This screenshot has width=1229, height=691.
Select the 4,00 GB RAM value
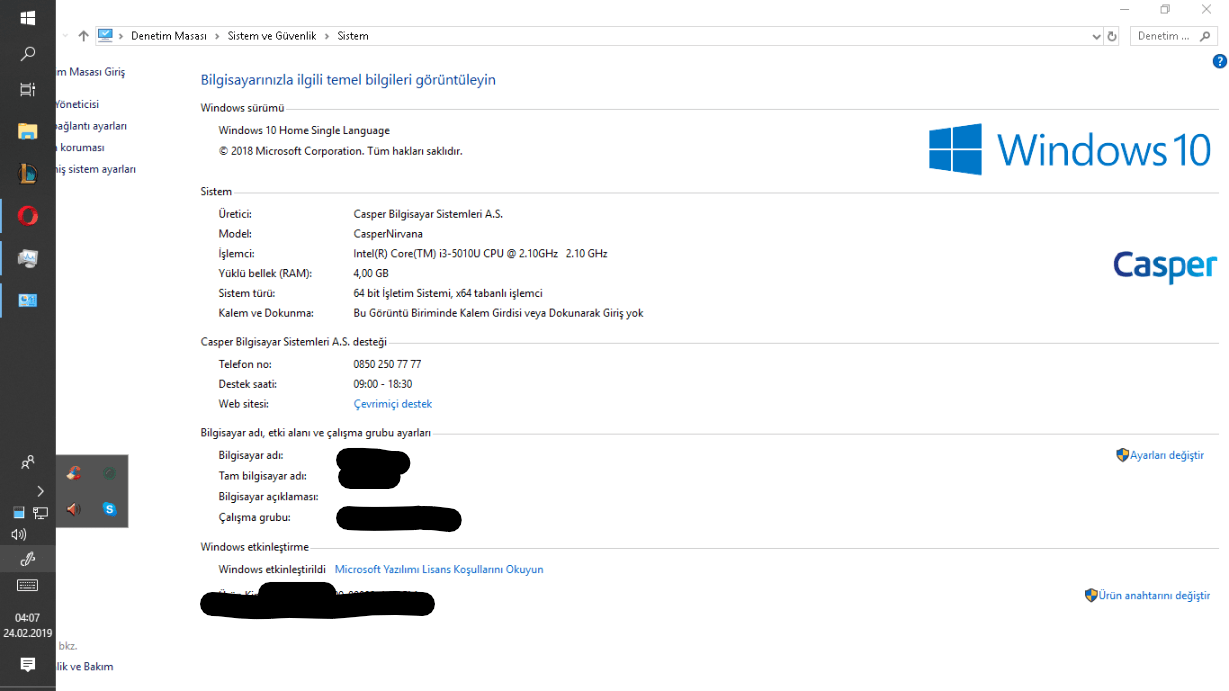point(371,273)
